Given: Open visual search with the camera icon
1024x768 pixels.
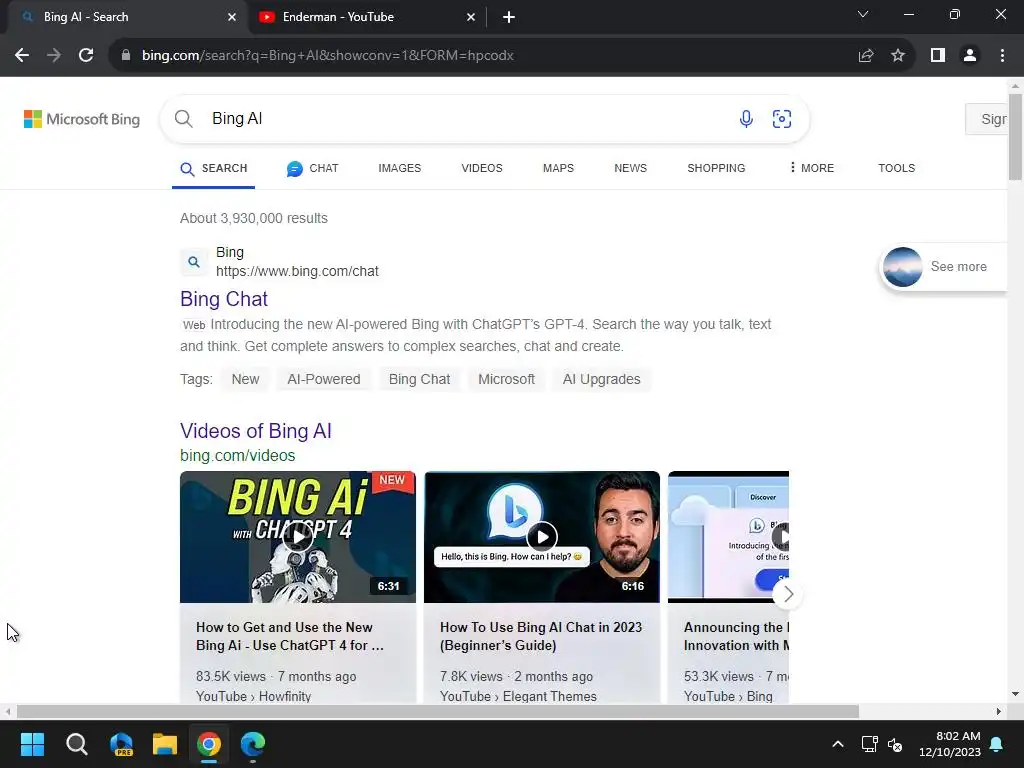Looking at the screenshot, I should (782, 119).
